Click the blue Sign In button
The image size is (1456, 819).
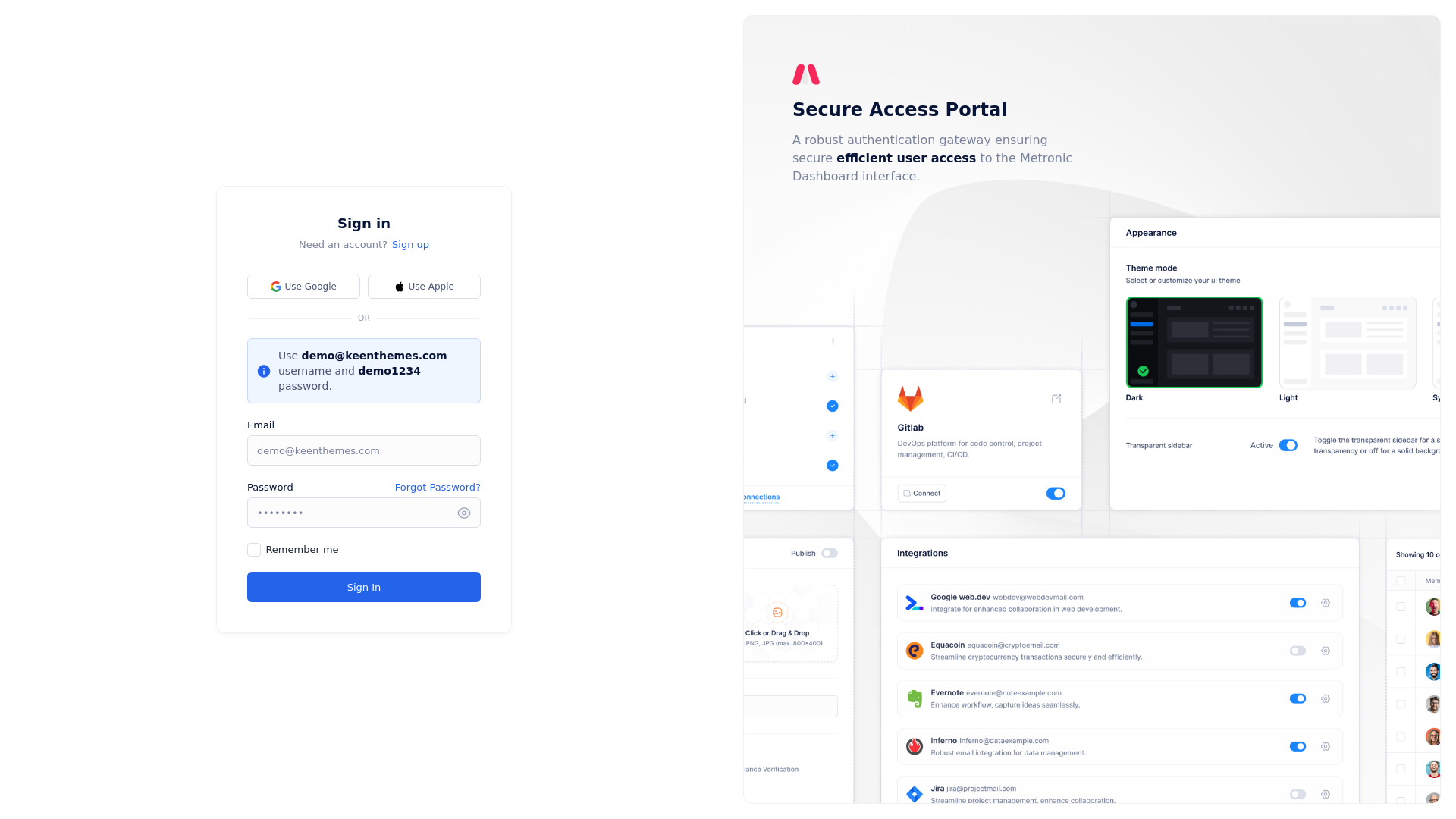coord(364,587)
